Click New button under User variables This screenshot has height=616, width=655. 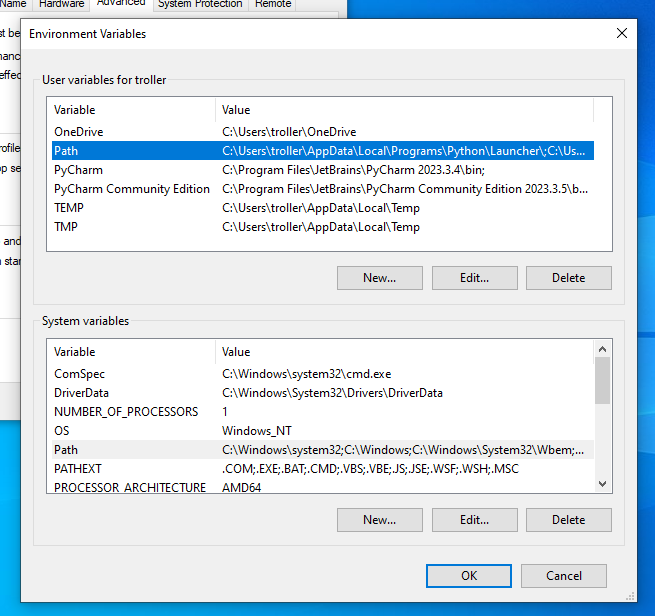click(x=379, y=277)
